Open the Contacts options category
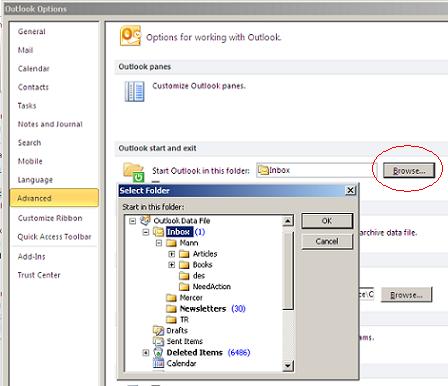Image resolution: width=448 pixels, height=386 pixels. 33,87
